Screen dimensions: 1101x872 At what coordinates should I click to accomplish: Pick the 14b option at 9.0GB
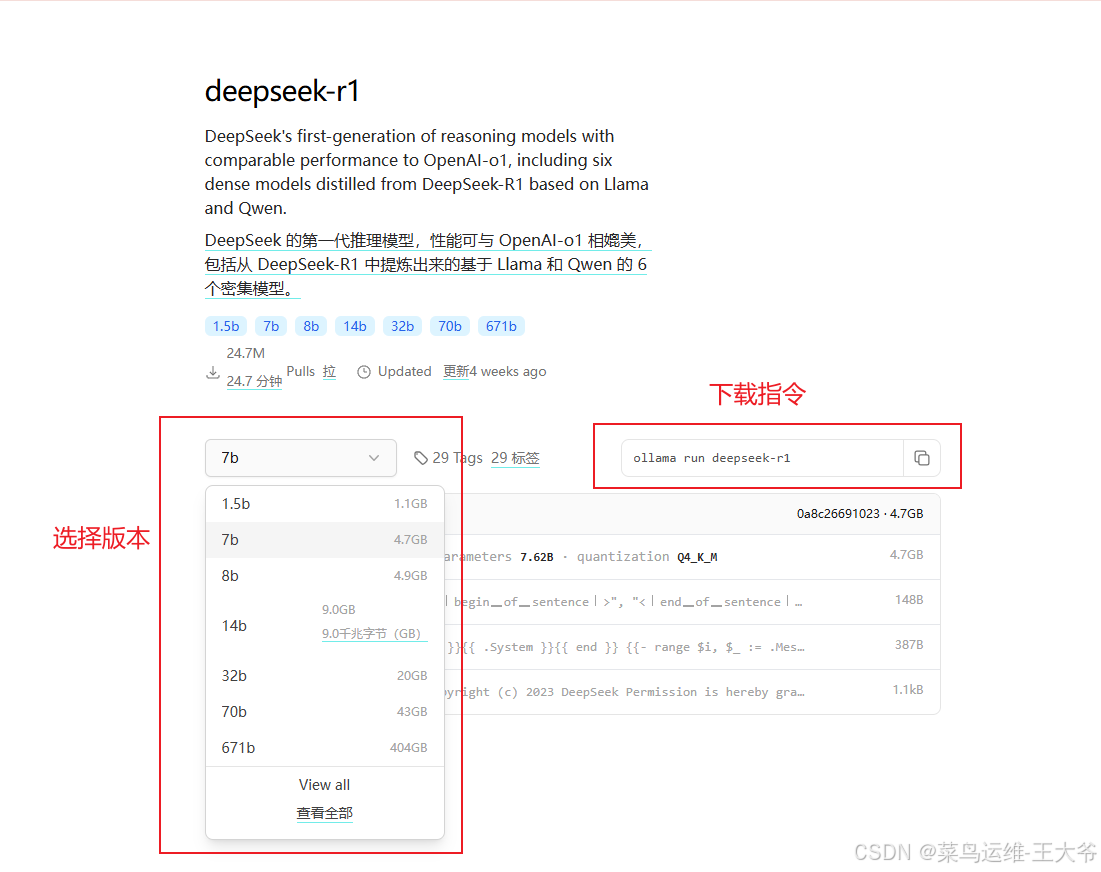tap(324, 626)
